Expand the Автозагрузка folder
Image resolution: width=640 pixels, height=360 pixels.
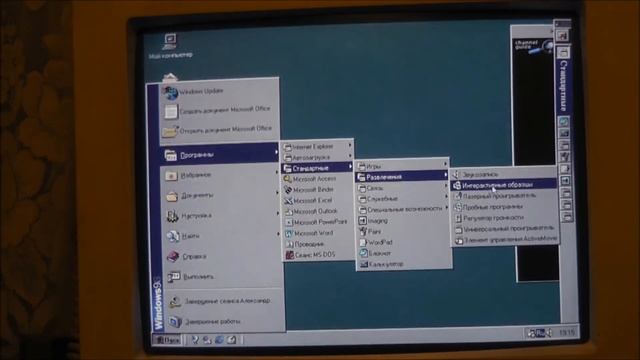pos(317,157)
